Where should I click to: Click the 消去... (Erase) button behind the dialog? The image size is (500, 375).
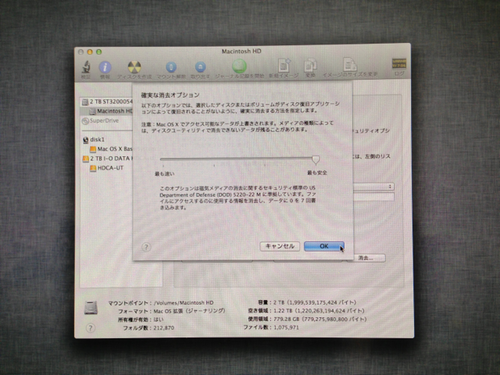point(366,258)
